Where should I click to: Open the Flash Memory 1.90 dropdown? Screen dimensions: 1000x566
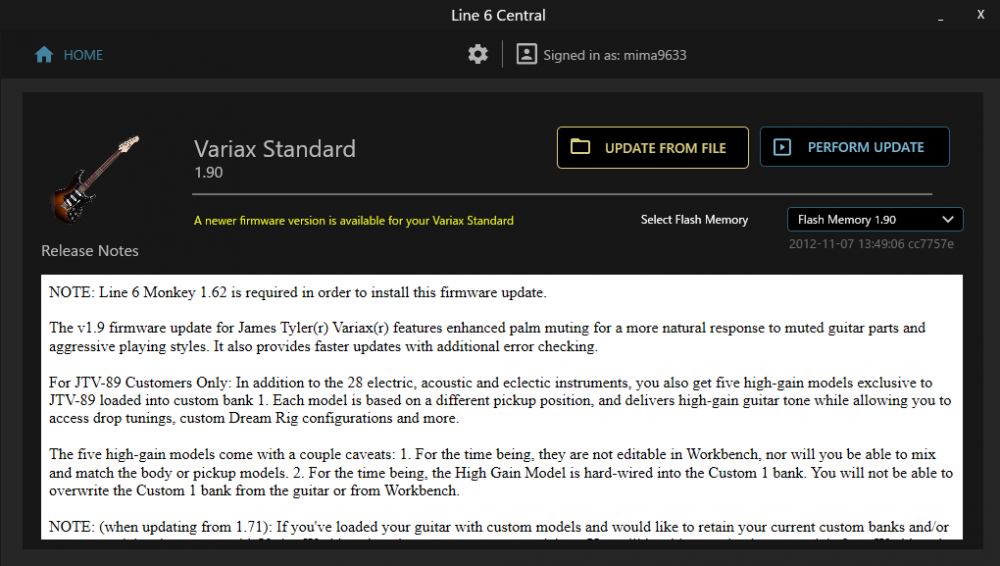(875, 220)
